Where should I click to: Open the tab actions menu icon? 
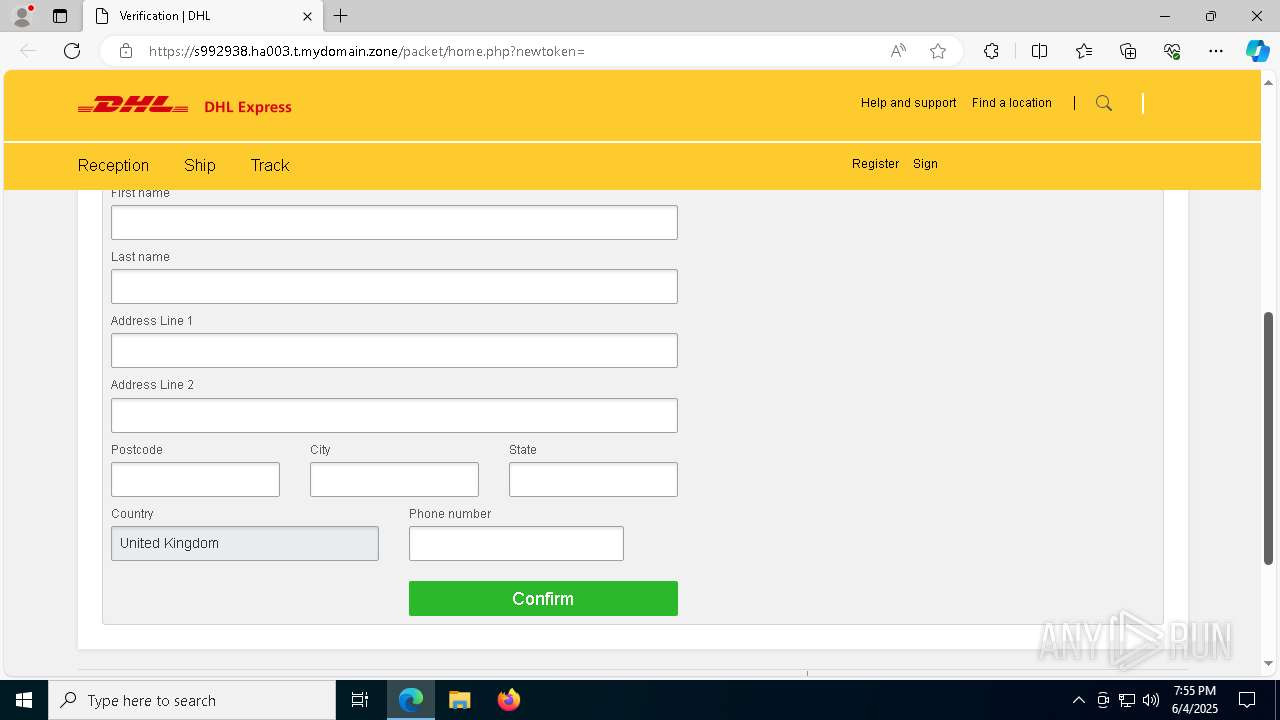point(60,16)
